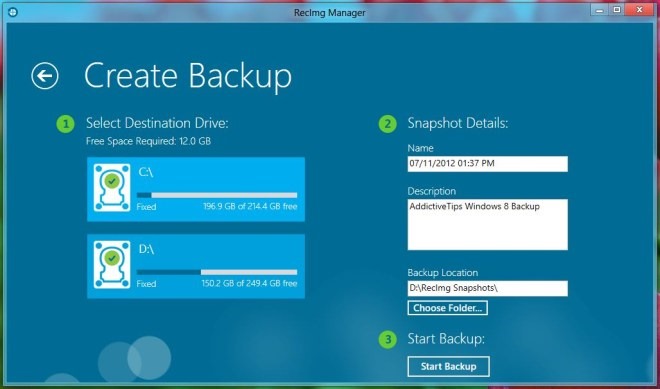This screenshot has height=389, width=660.
Task: Click the D:\ drive usage bar
Action: click(217, 272)
